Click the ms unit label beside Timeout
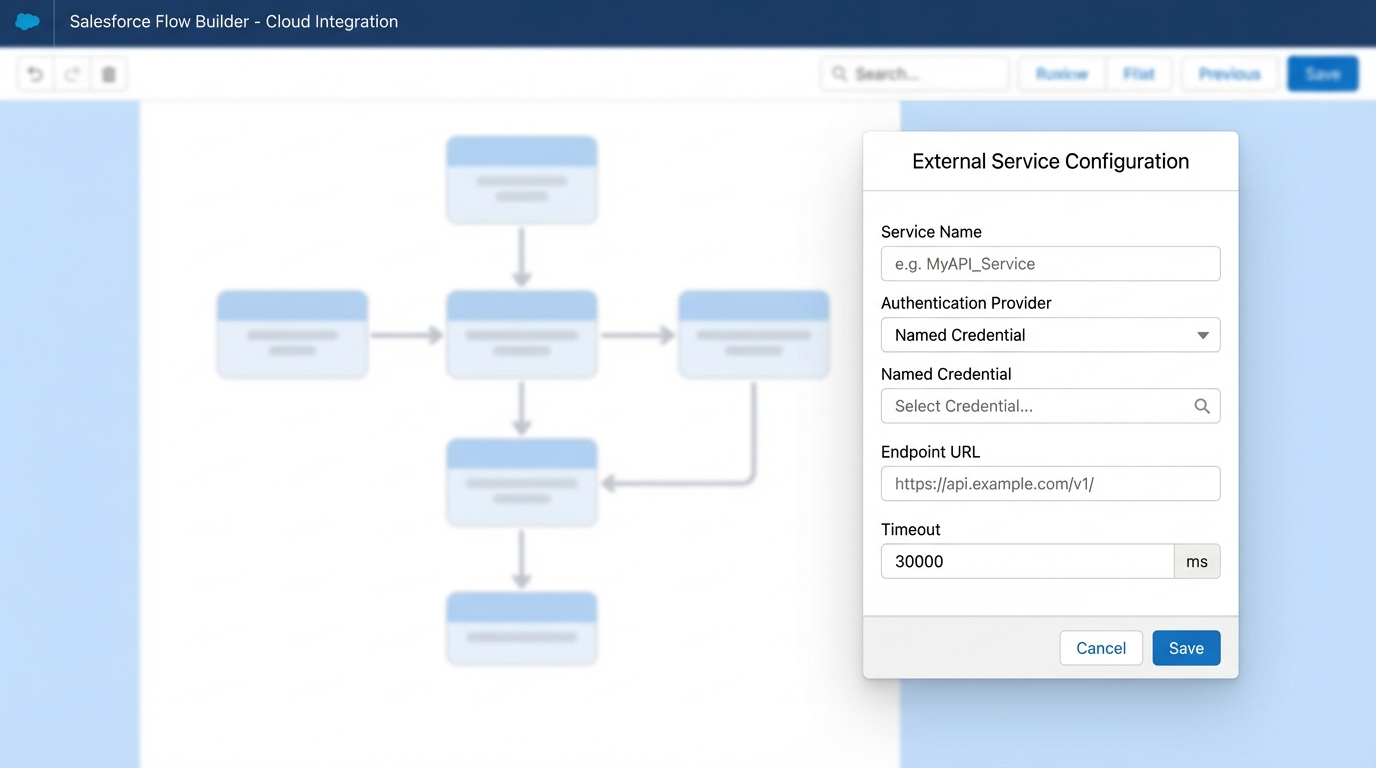This screenshot has width=1376, height=768. [x=1197, y=561]
